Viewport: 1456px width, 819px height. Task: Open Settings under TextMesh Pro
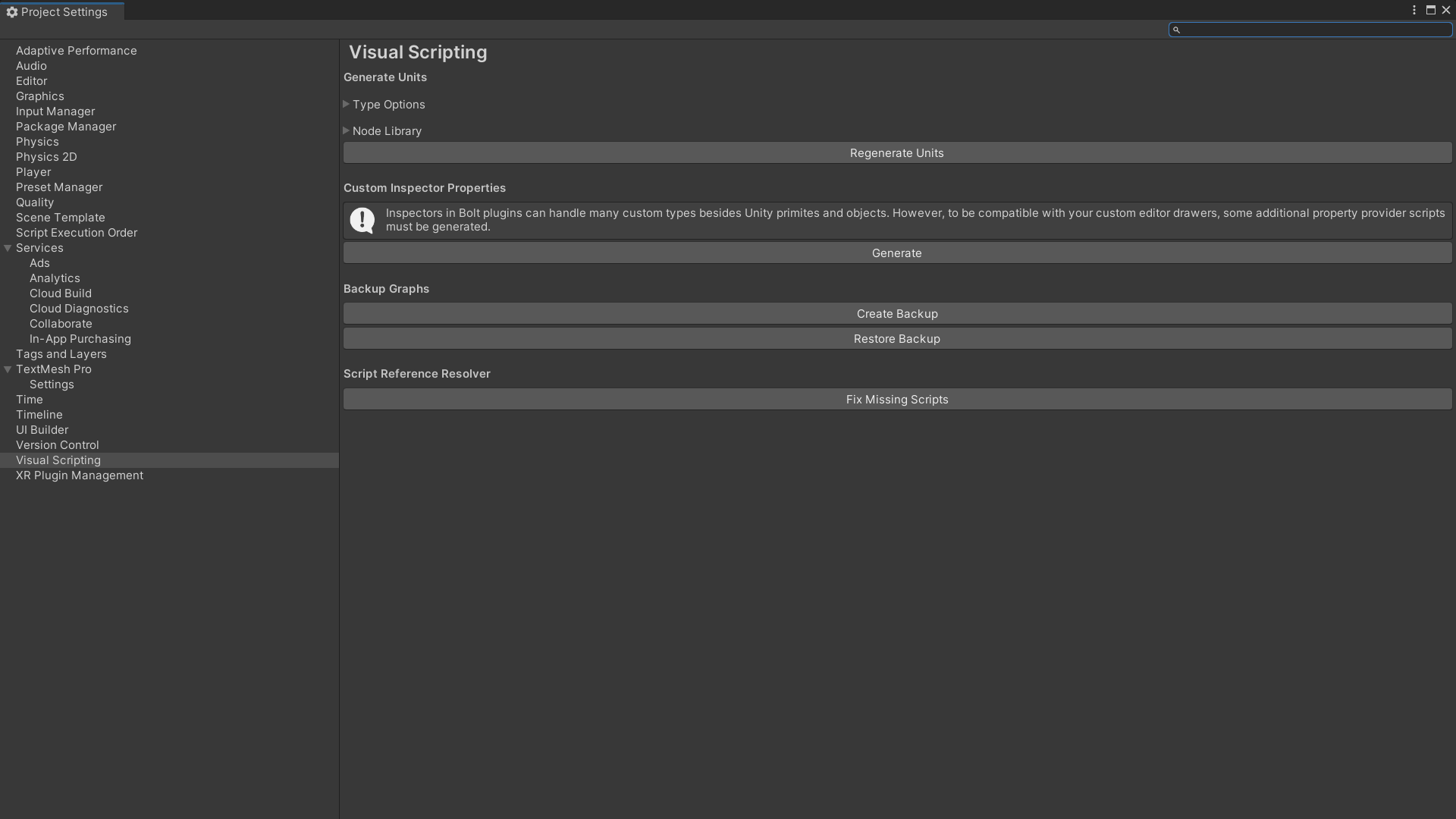(52, 384)
